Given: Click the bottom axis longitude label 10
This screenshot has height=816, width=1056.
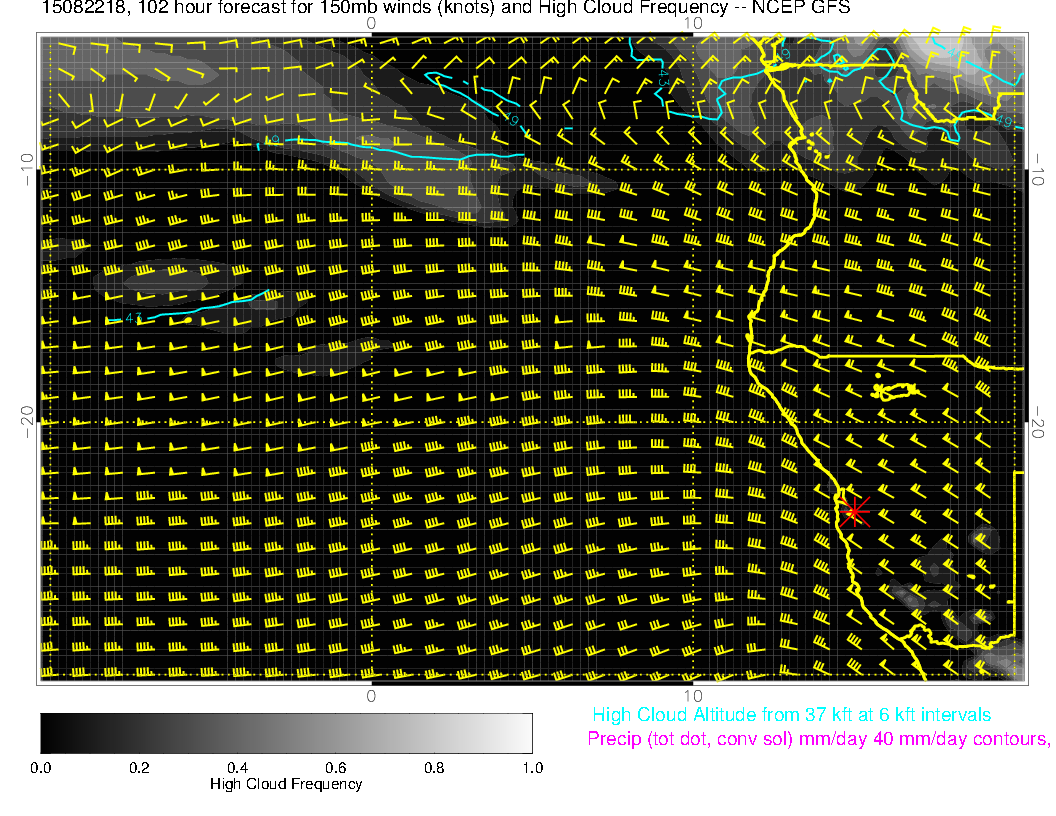Looking at the screenshot, I should pyautogui.click(x=692, y=696).
